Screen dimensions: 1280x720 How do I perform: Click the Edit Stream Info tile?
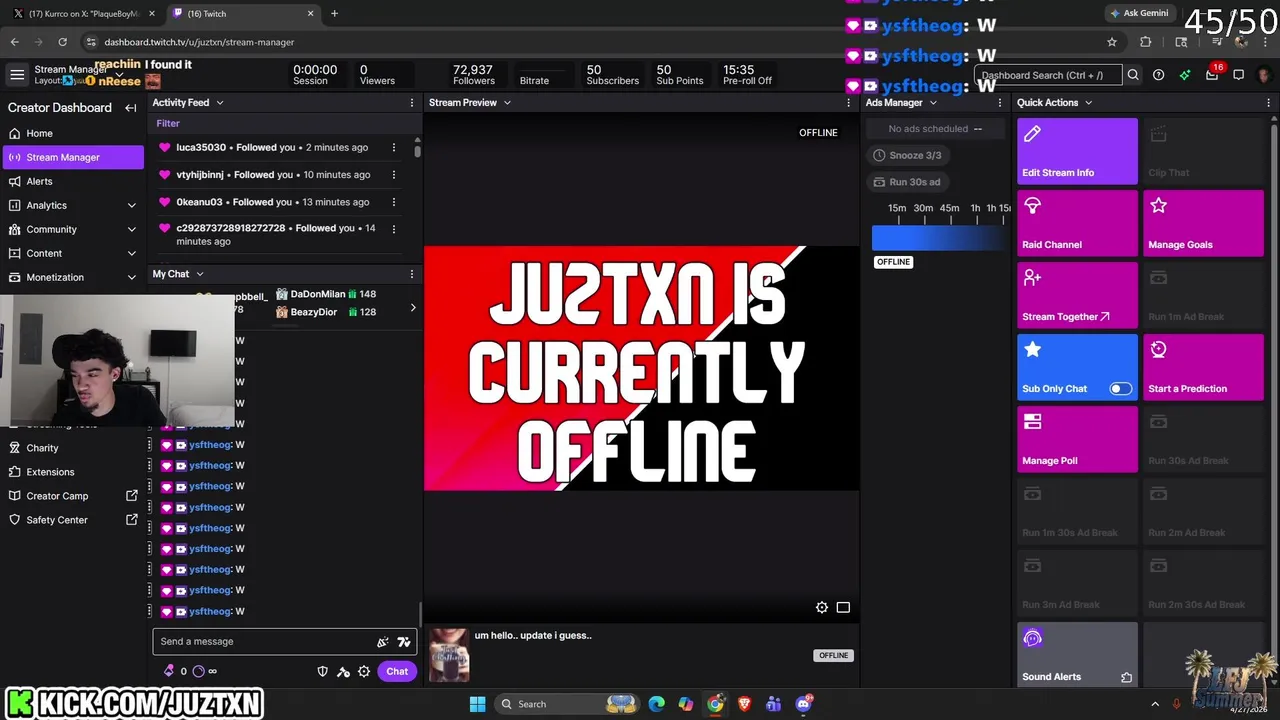coord(1077,151)
